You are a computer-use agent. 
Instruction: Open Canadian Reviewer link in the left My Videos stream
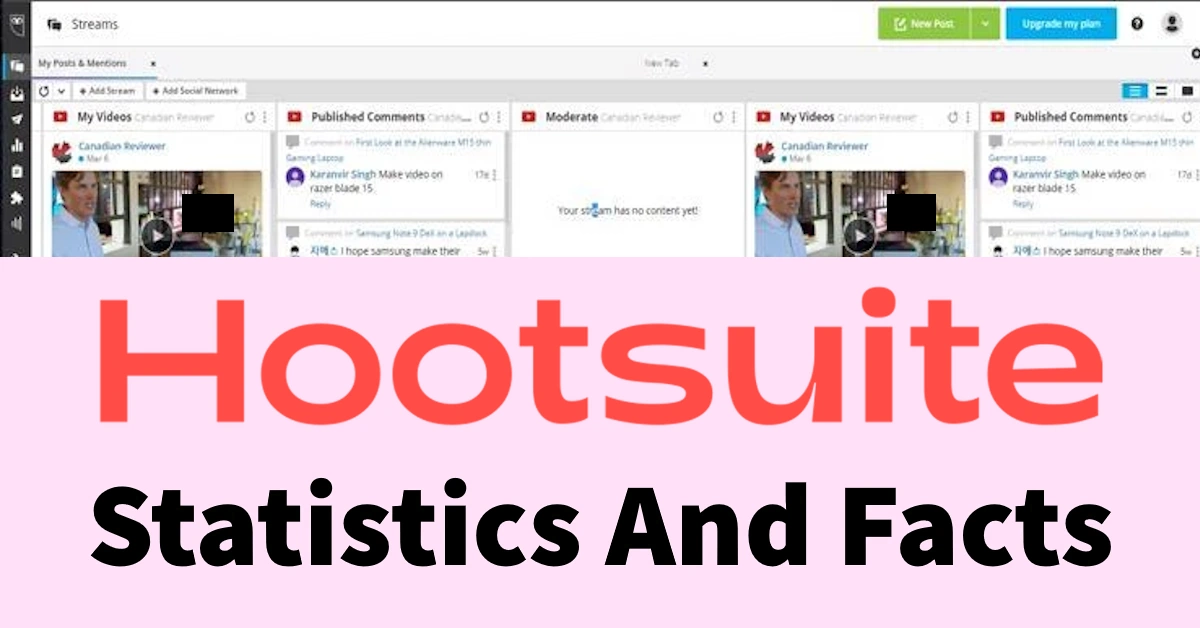click(x=122, y=146)
